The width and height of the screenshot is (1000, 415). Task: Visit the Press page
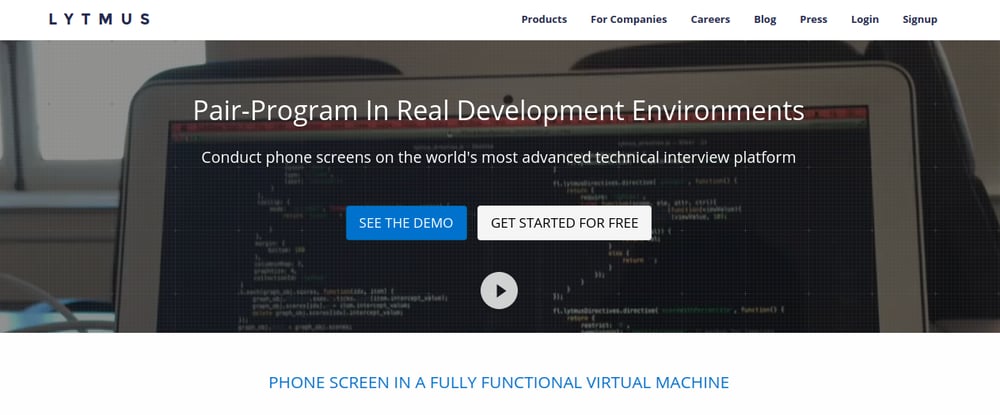click(x=813, y=19)
